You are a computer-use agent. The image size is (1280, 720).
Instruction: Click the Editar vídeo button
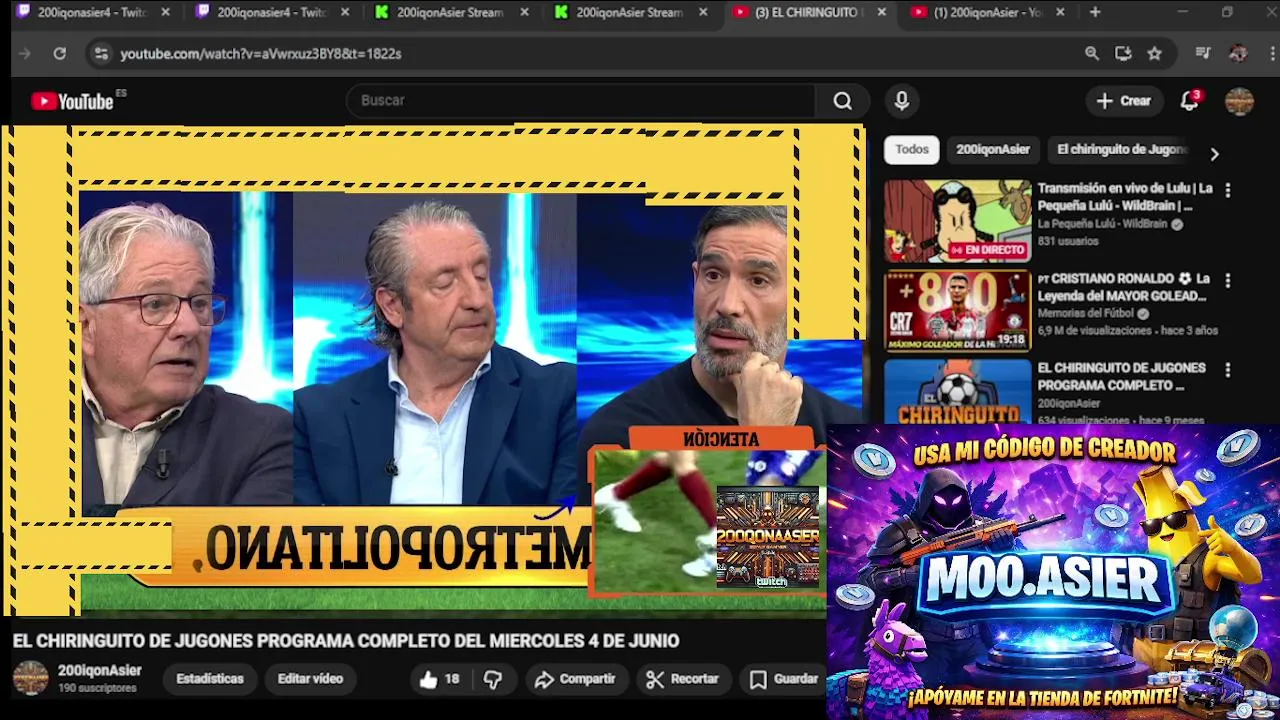point(310,679)
